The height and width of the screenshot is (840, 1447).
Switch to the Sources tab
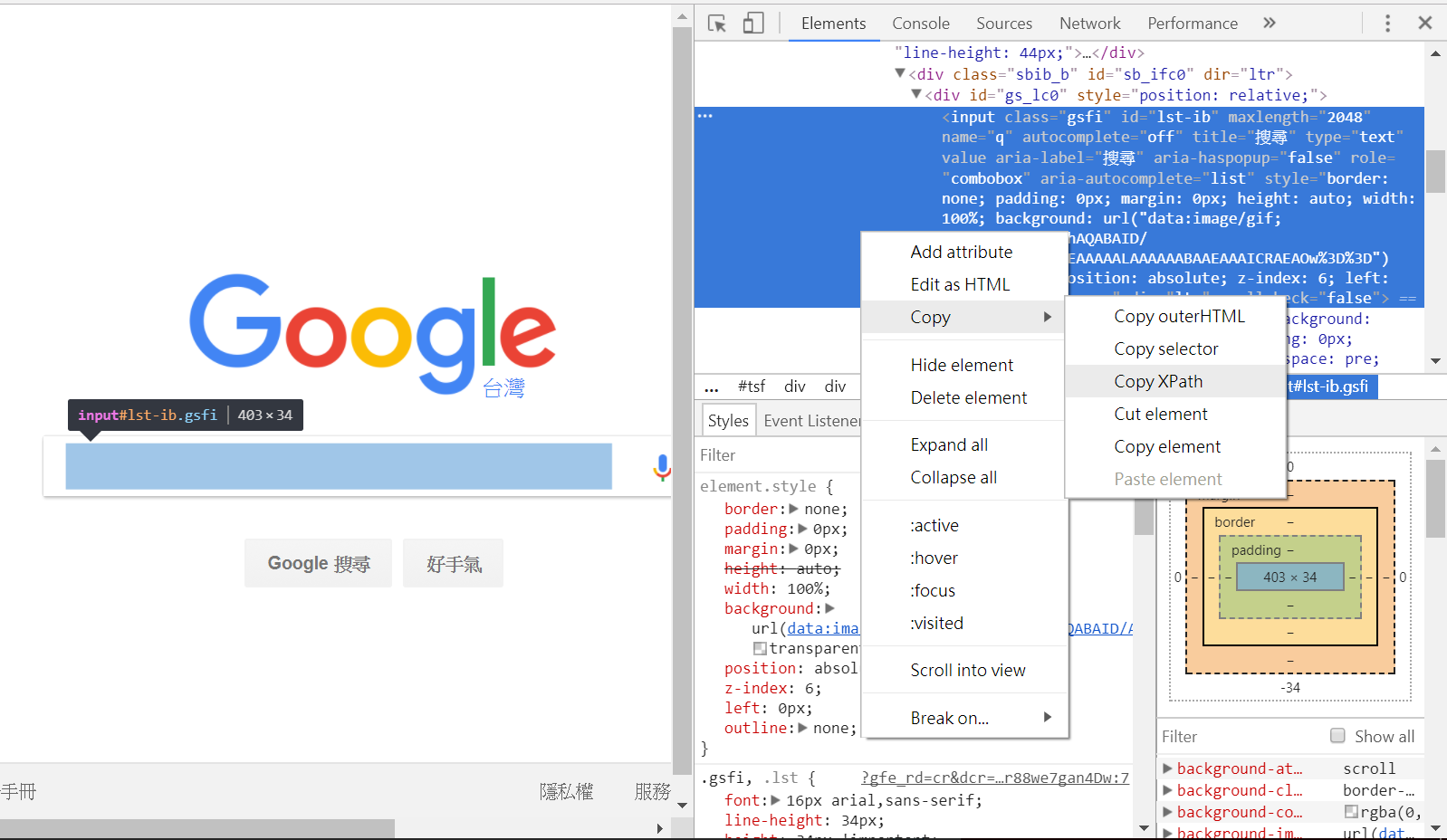click(1004, 24)
